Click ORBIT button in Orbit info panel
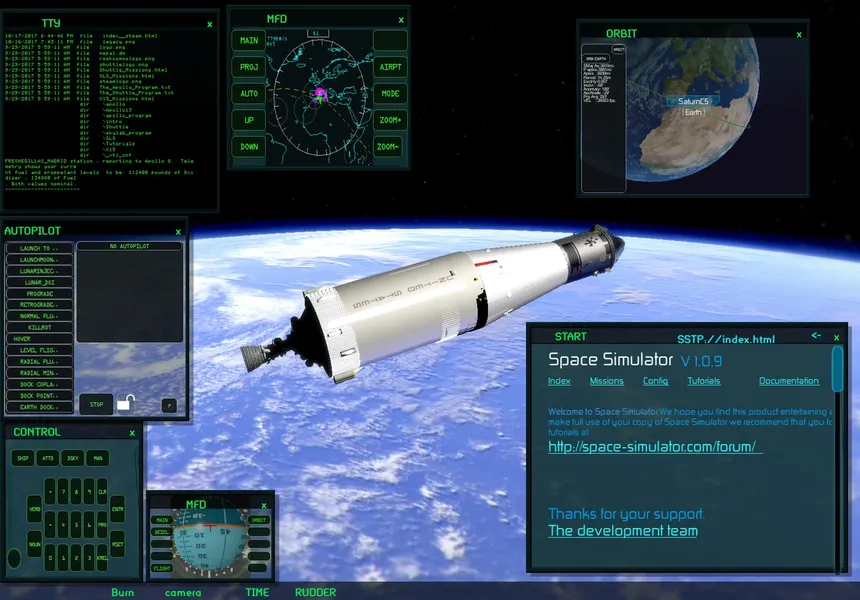This screenshot has height=600, width=860. pyautogui.click(x=619, y=49)
